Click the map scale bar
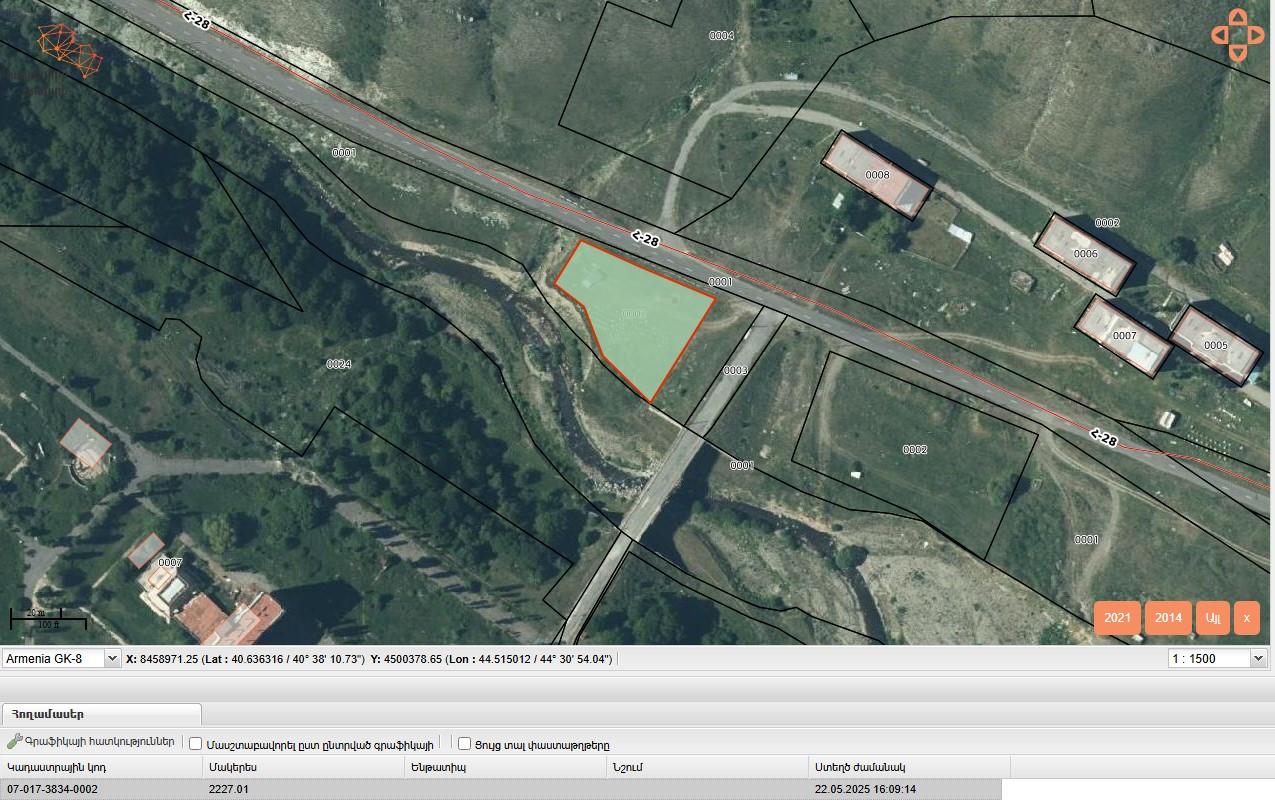 [48, 618]
